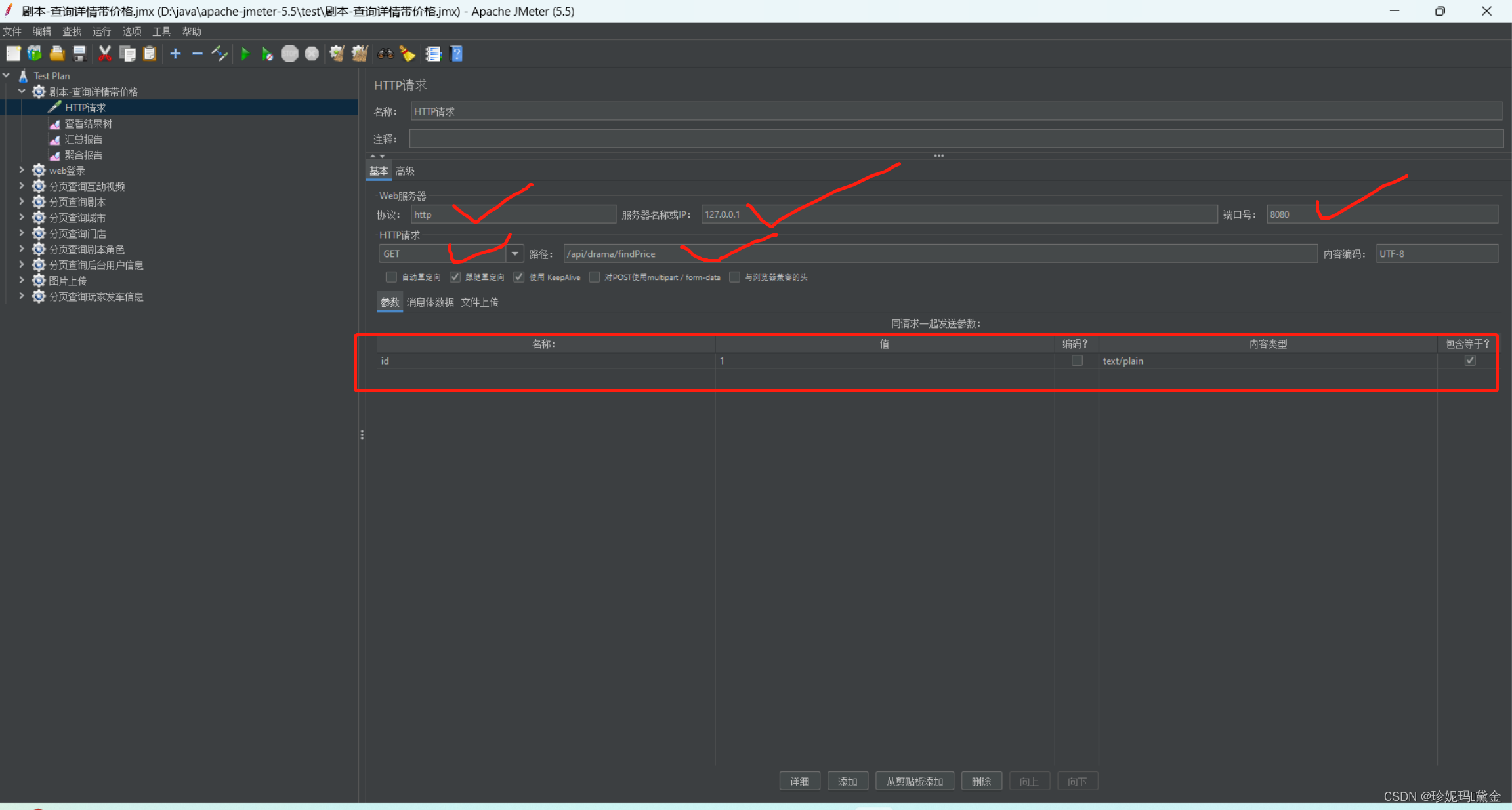The height and width of the screenshot is (810, 1512).
Task: Expand 分页查询城市 thread group
Action: coord(22,217)
